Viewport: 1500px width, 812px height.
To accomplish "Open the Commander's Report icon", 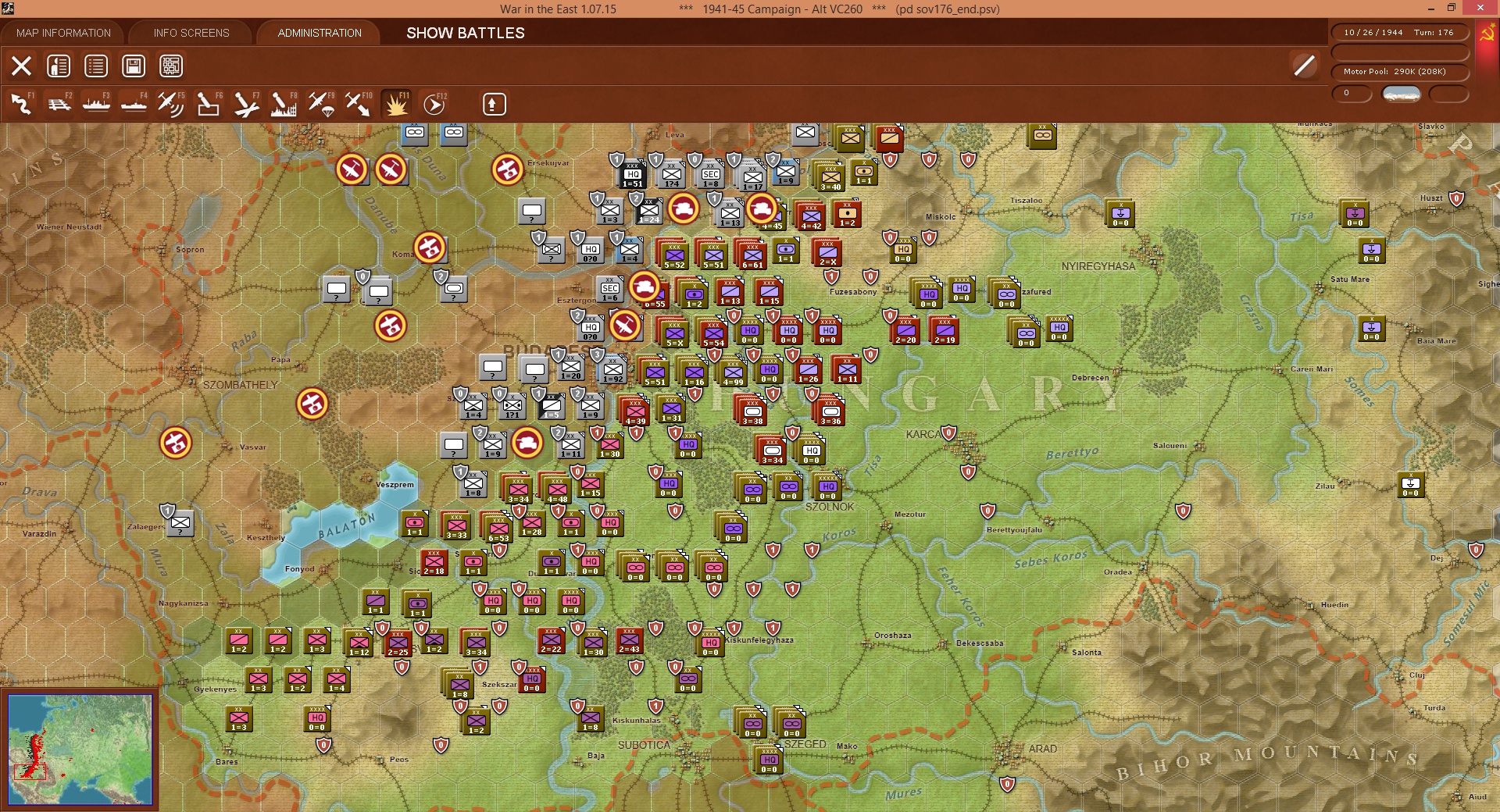I will [x=59, y=66].
